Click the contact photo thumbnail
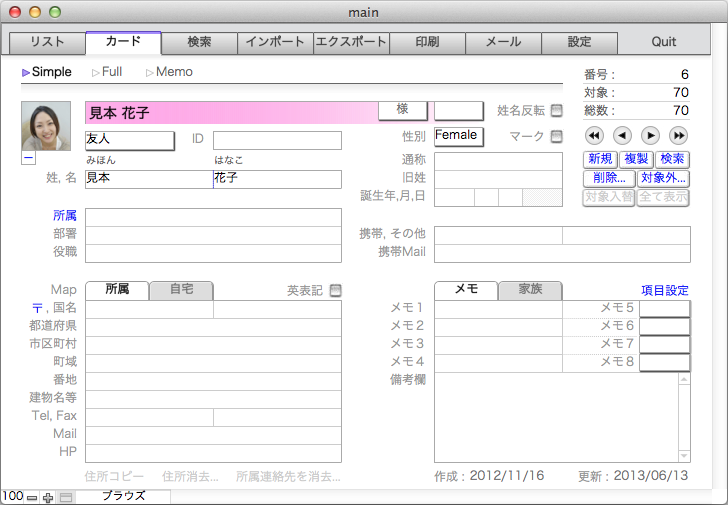 point(46,126)
